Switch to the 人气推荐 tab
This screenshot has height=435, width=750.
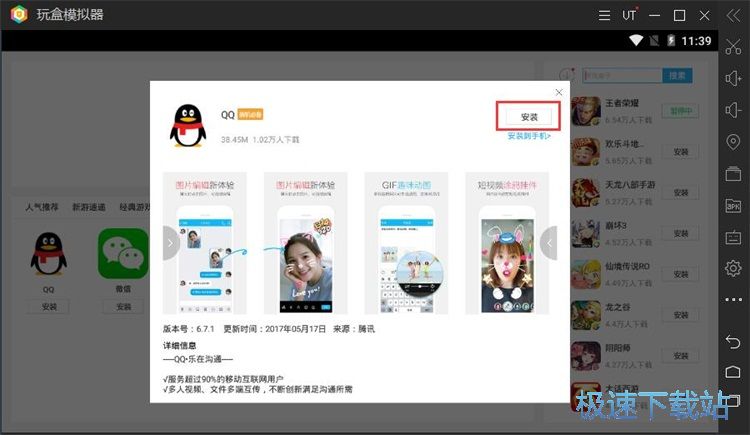pos(42,207)
